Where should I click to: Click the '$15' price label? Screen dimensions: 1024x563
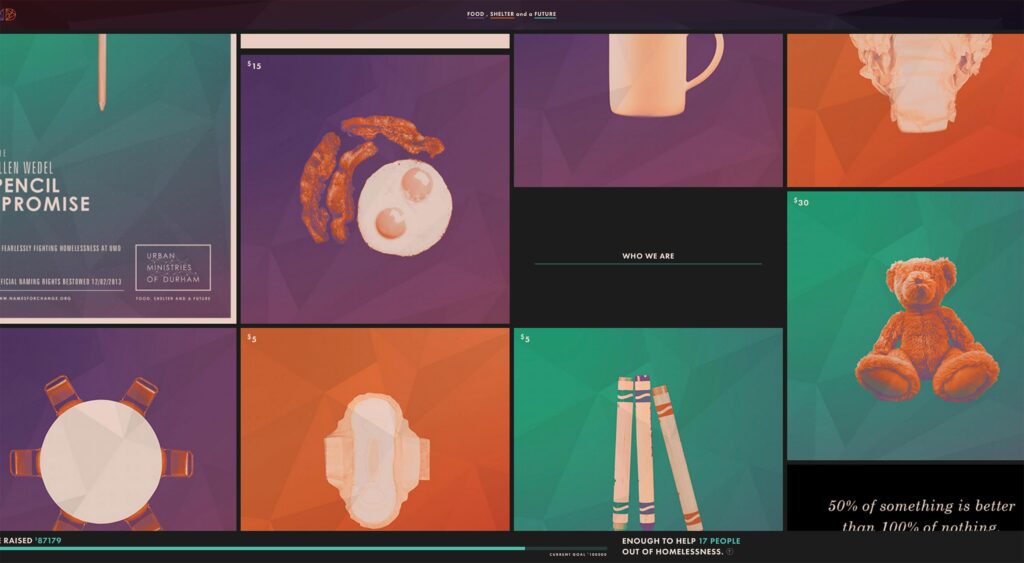[254, 65]
